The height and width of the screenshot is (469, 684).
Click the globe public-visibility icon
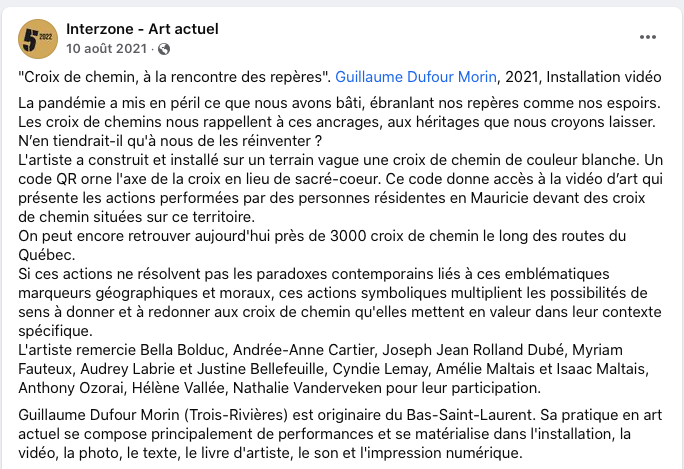click(165, 48)
